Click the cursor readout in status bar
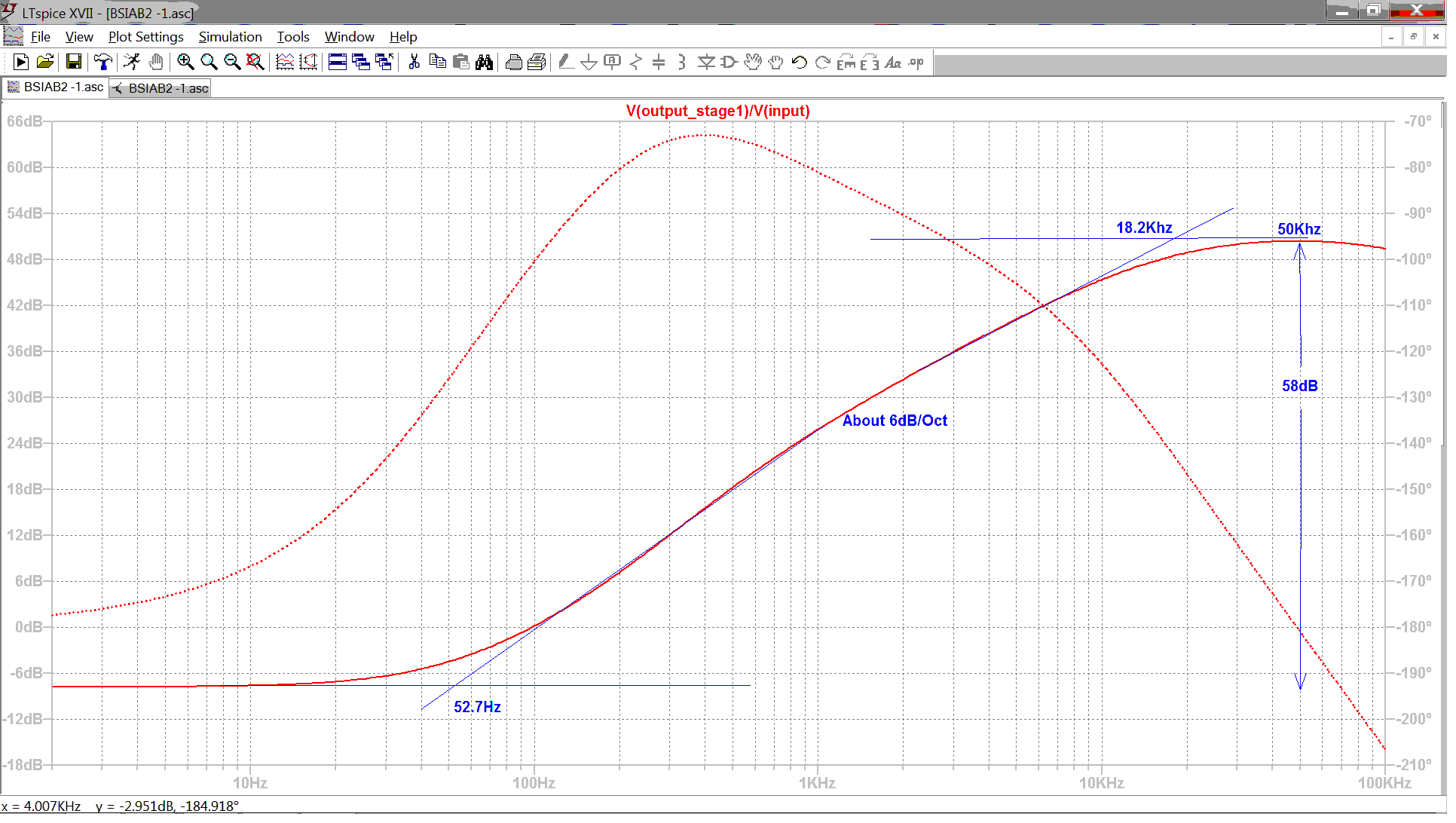 pyautogui.click(x=121, y=806)
